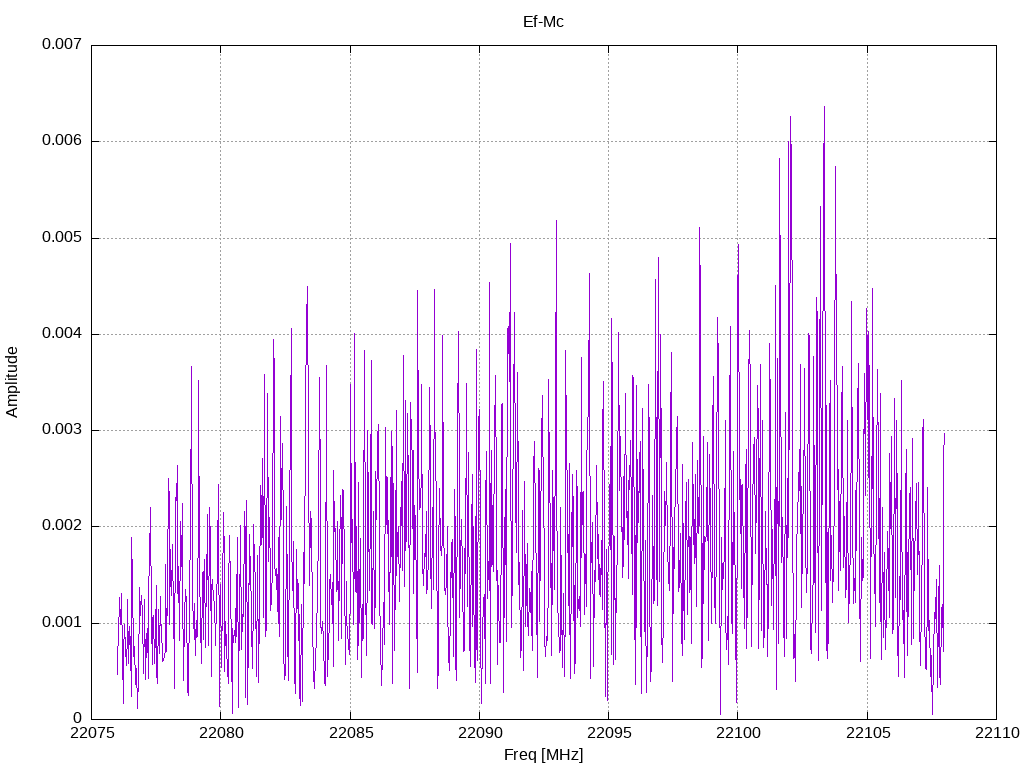Click the 0.007 y-axis tick label

point(62,44)
